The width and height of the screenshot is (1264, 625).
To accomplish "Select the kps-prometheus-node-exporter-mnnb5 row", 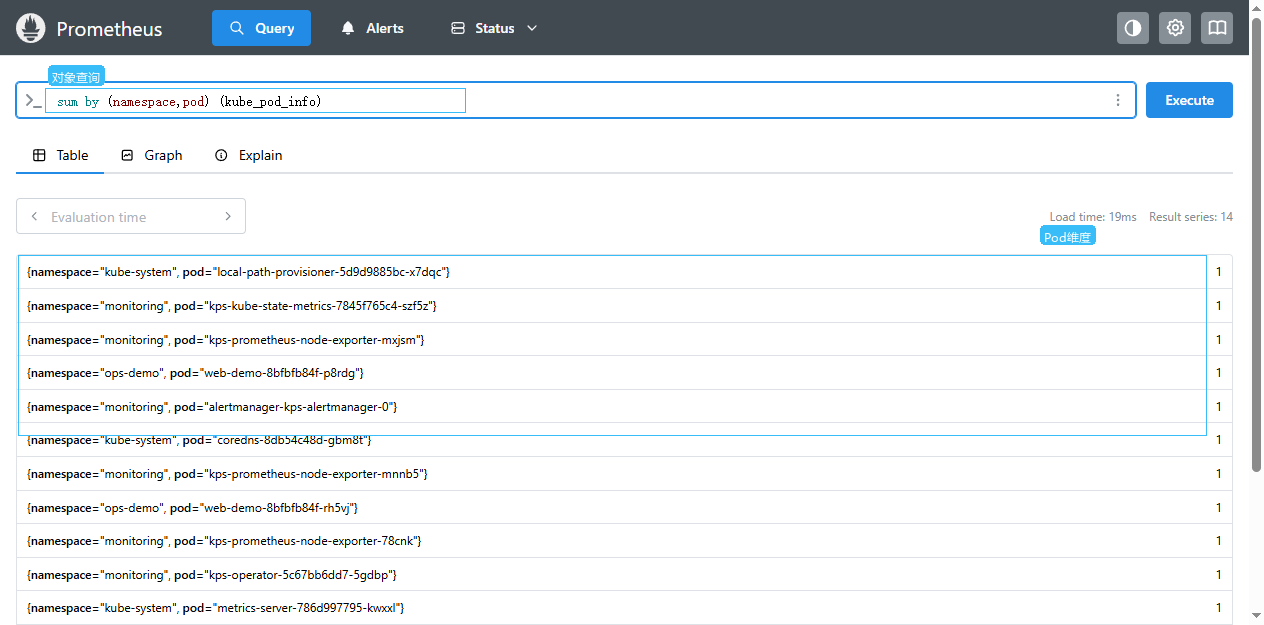I will (x=625, y=474).
